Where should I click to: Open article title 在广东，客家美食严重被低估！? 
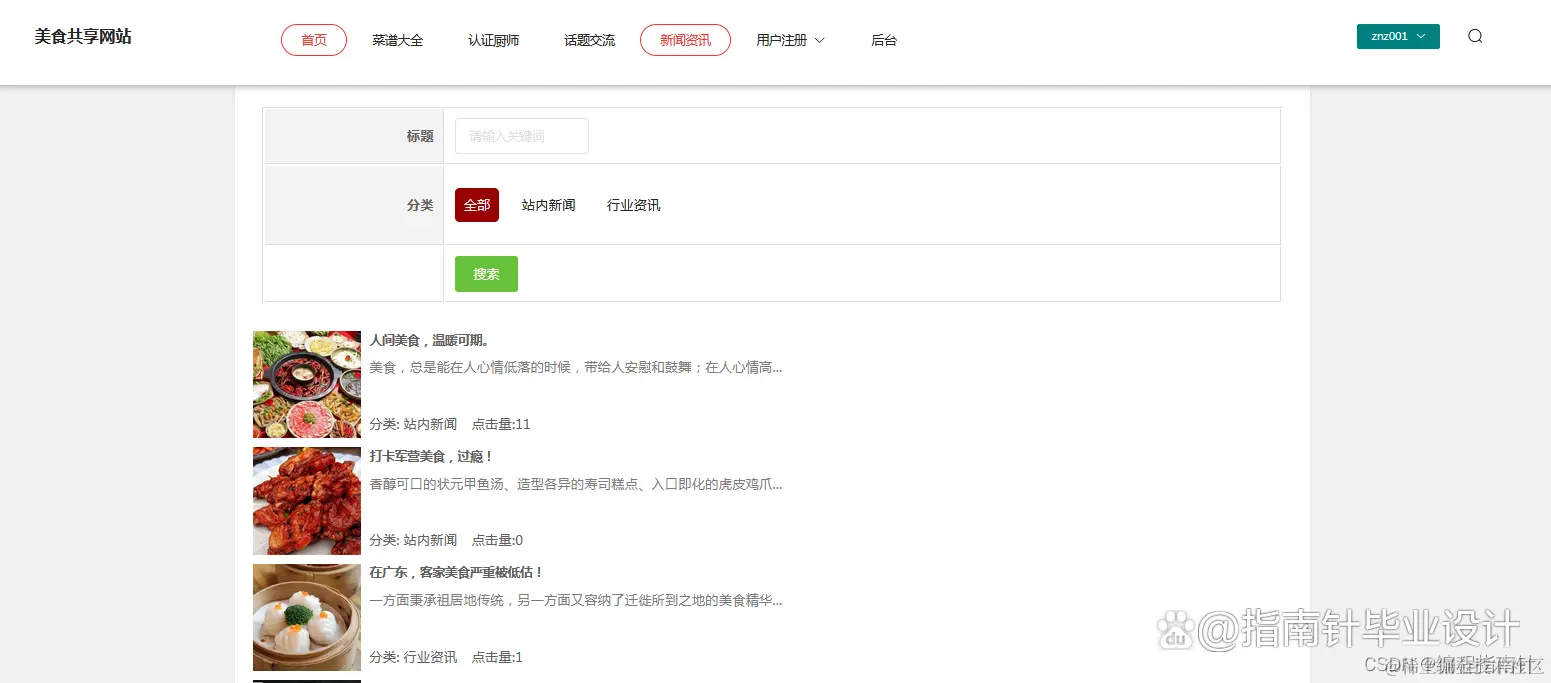(x=457, y=573)
